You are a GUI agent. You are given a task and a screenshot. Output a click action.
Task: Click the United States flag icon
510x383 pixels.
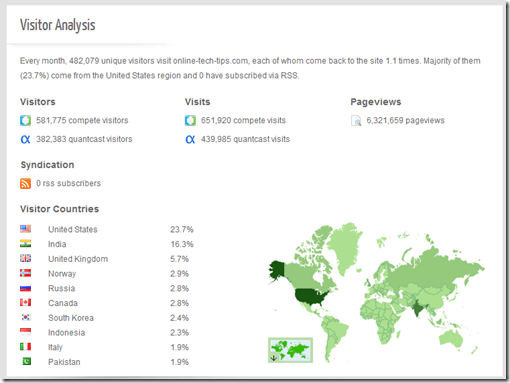(25, 229)
